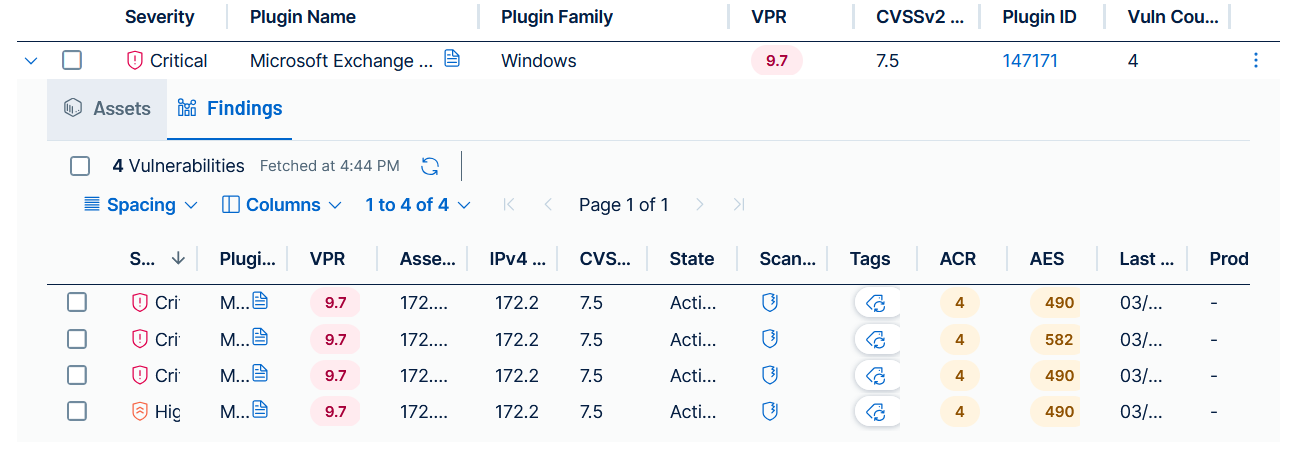This screenshot has width=1289, height=451.
Task: Open plugin details icon in Microsoft Exchange row
Action: click(x=452, y=60)
